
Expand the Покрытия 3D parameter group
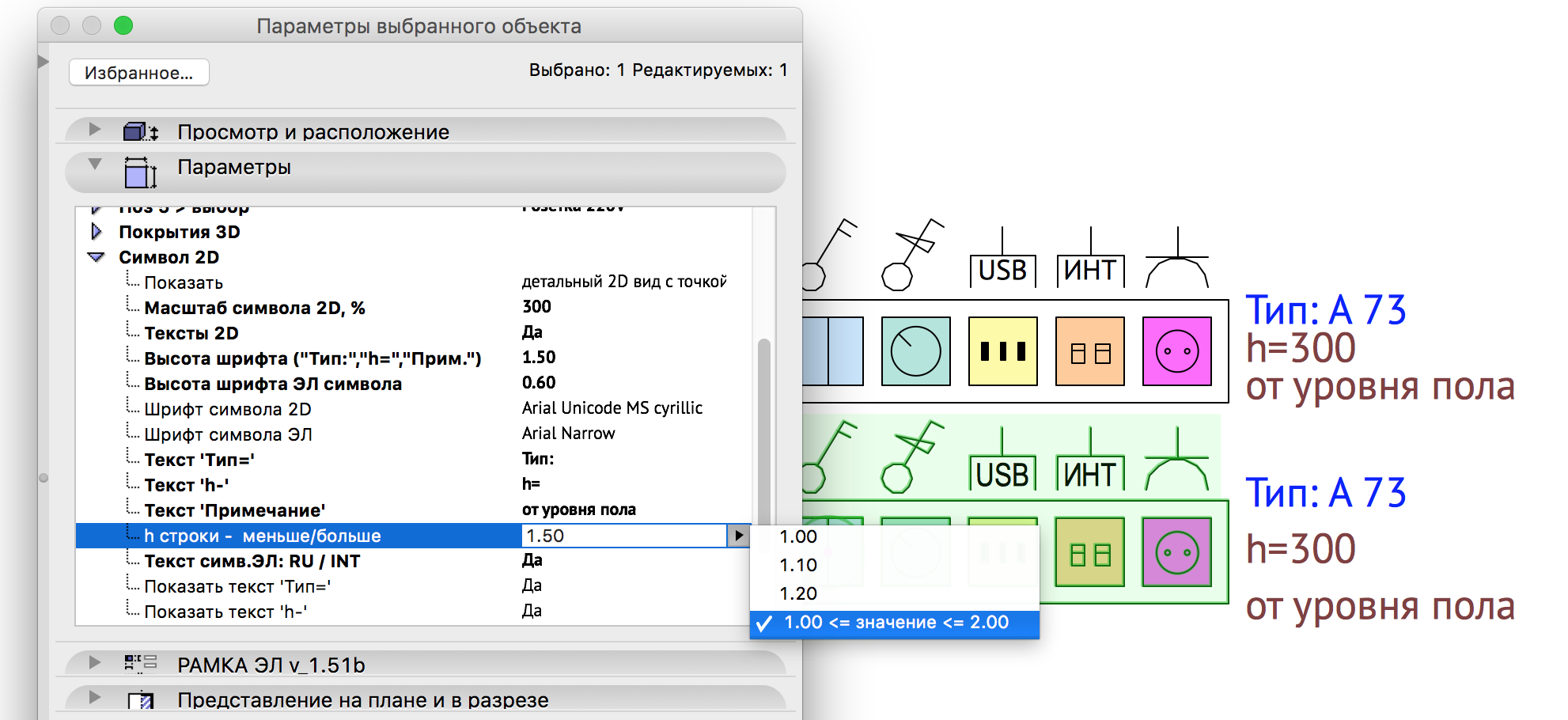tap(96, 232)
